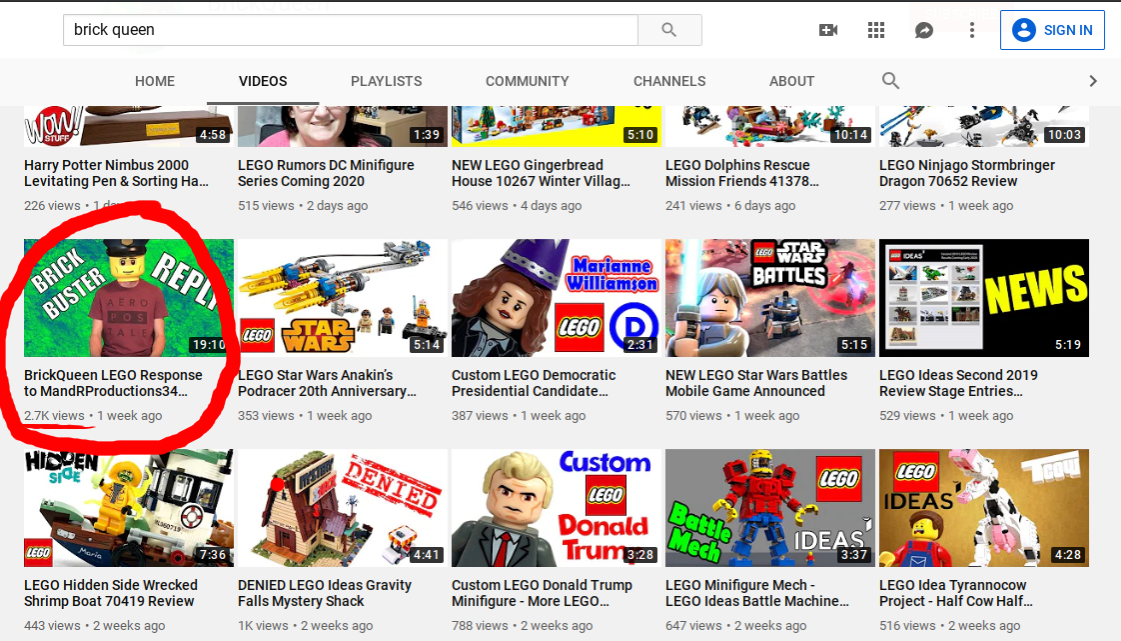Click the SIGN IN button
This screenshot has width=1121, height=641.
pyautogui.click(x=1052, y=29)
